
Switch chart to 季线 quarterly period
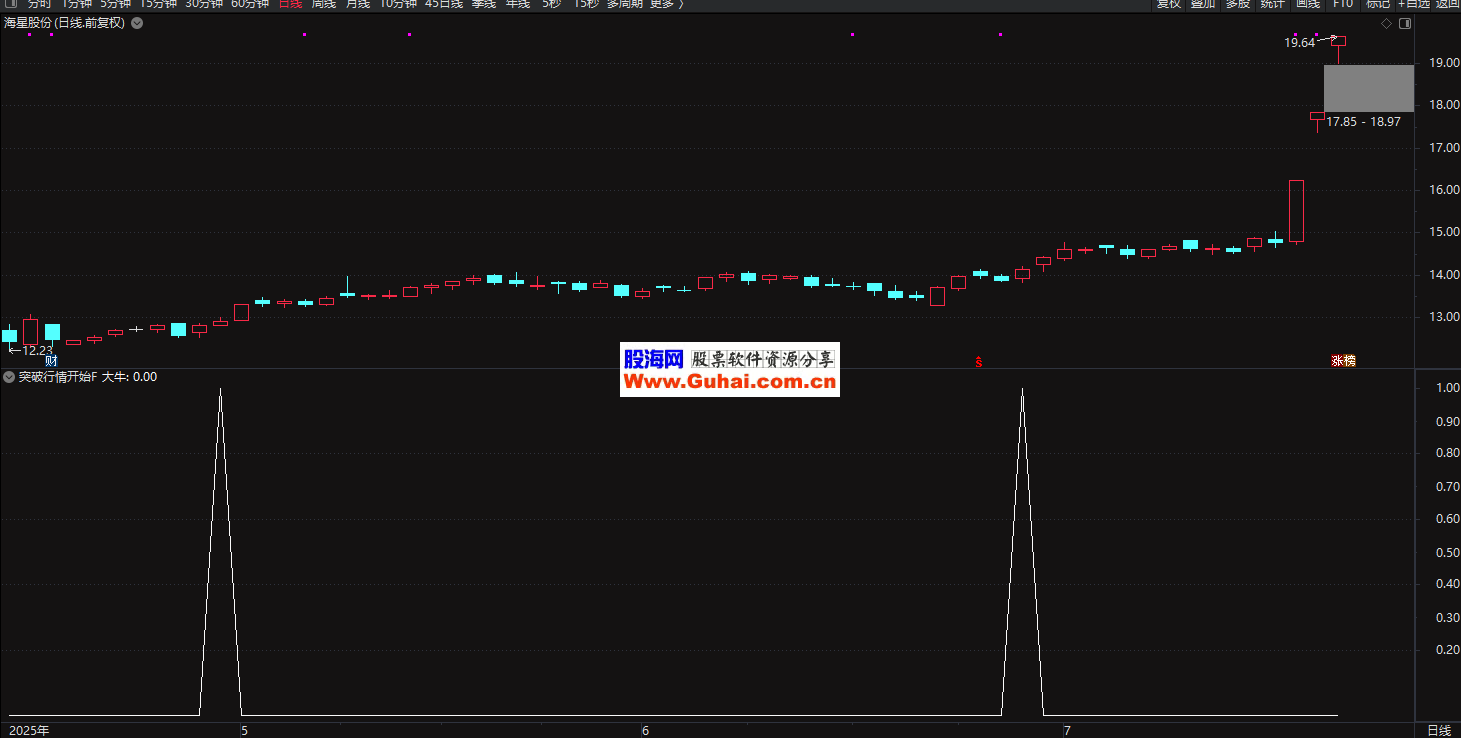point(483,4)
